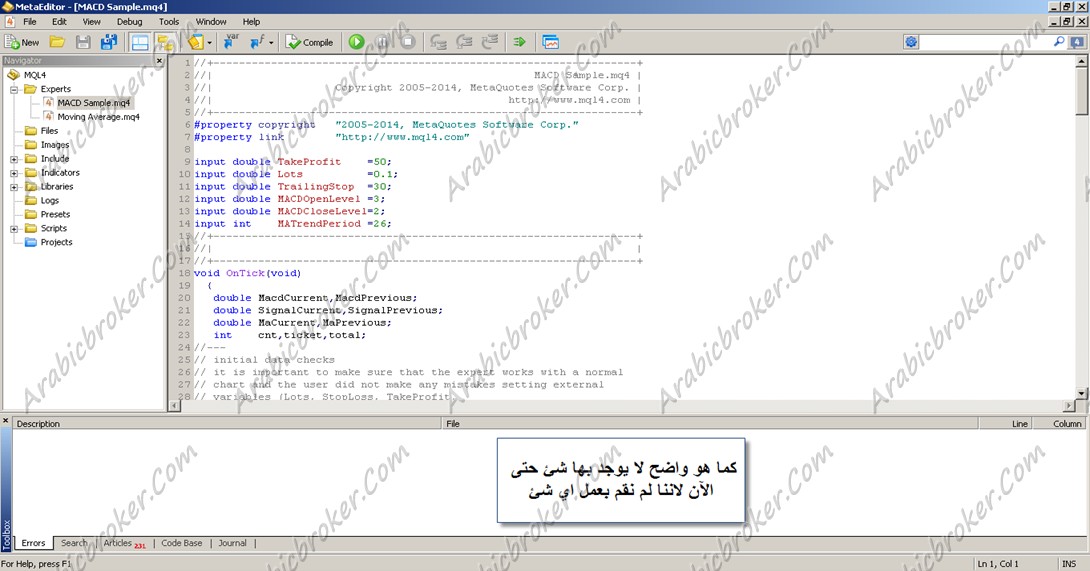Click the File column header
This screenshot has height=571, width=1090.
[710, 424]
